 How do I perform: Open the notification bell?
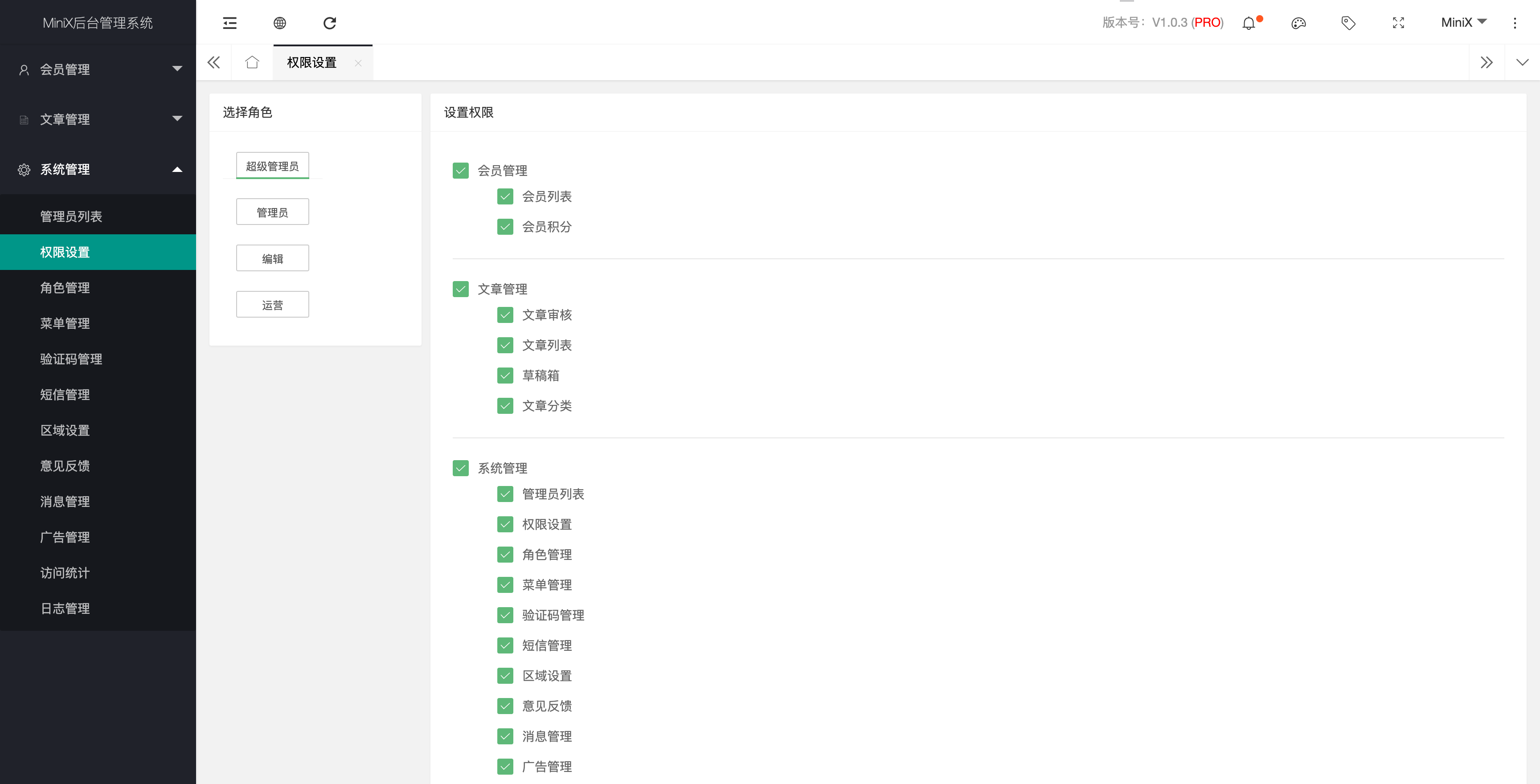(1249, 23)
